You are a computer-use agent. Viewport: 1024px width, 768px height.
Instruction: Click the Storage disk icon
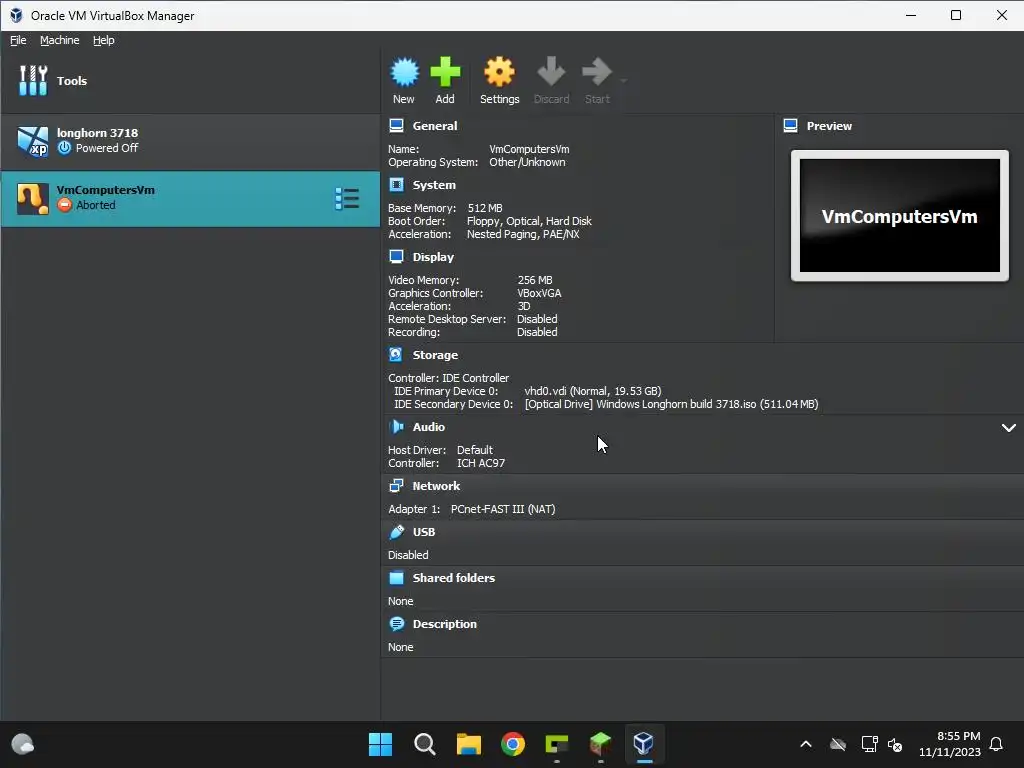[396, 354]
